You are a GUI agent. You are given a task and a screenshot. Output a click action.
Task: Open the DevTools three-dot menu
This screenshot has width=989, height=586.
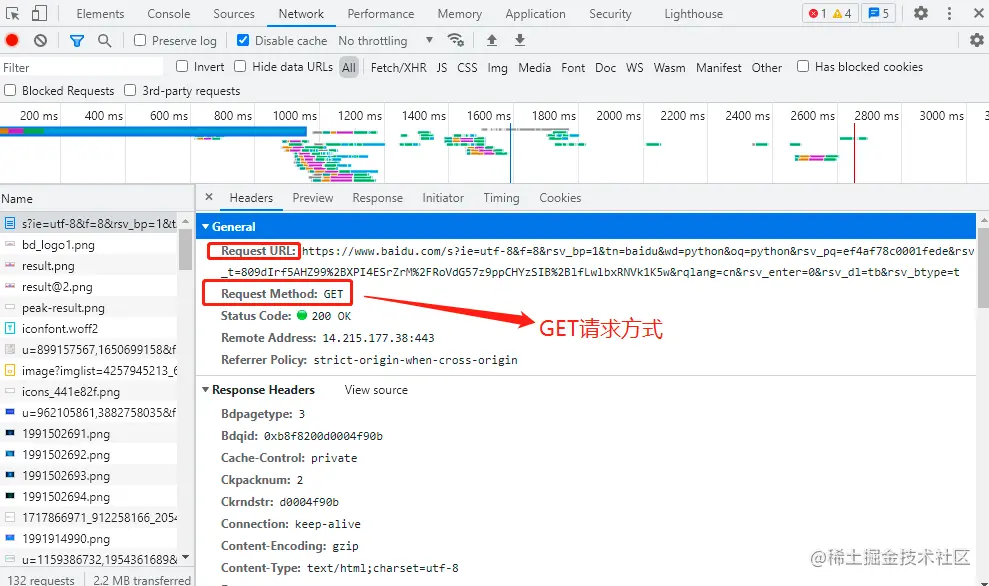pos(949,13)
